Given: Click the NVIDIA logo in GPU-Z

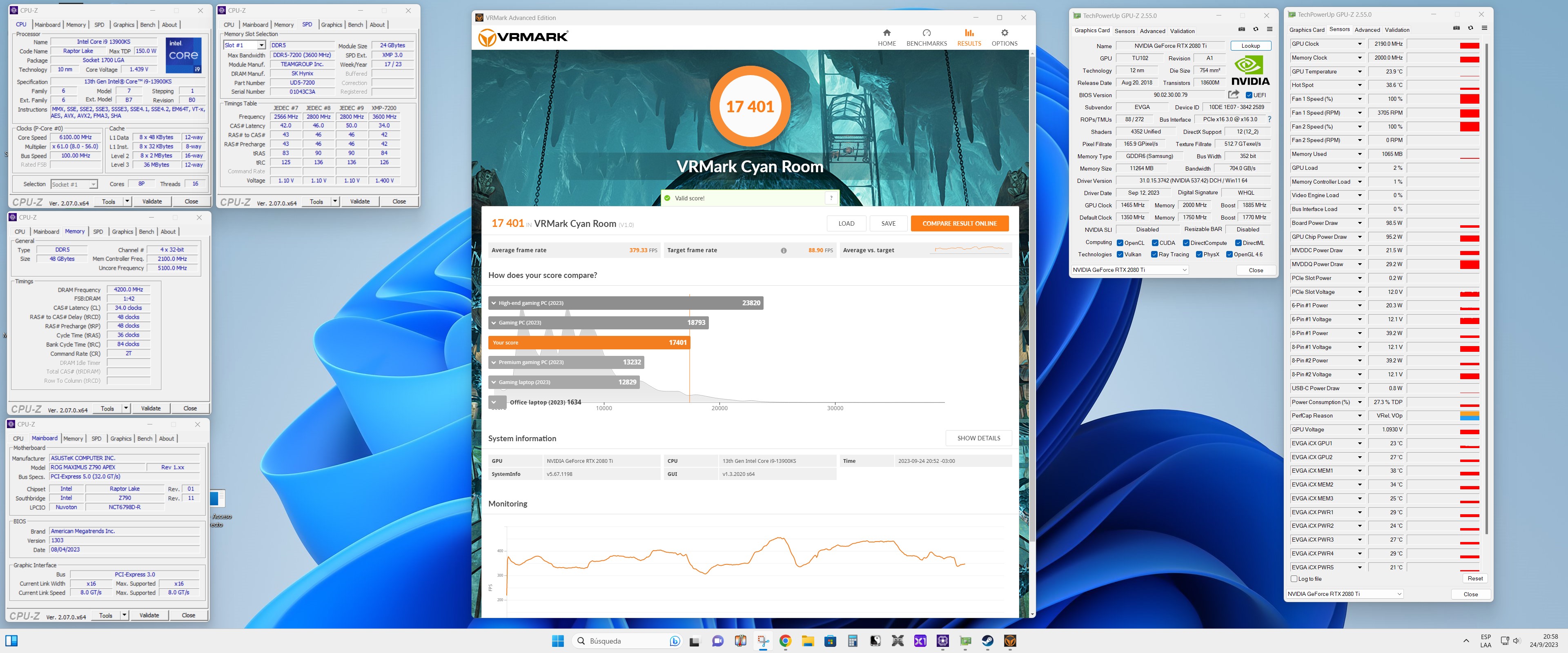Looking at the screenshot, I should coord(1249,71).
